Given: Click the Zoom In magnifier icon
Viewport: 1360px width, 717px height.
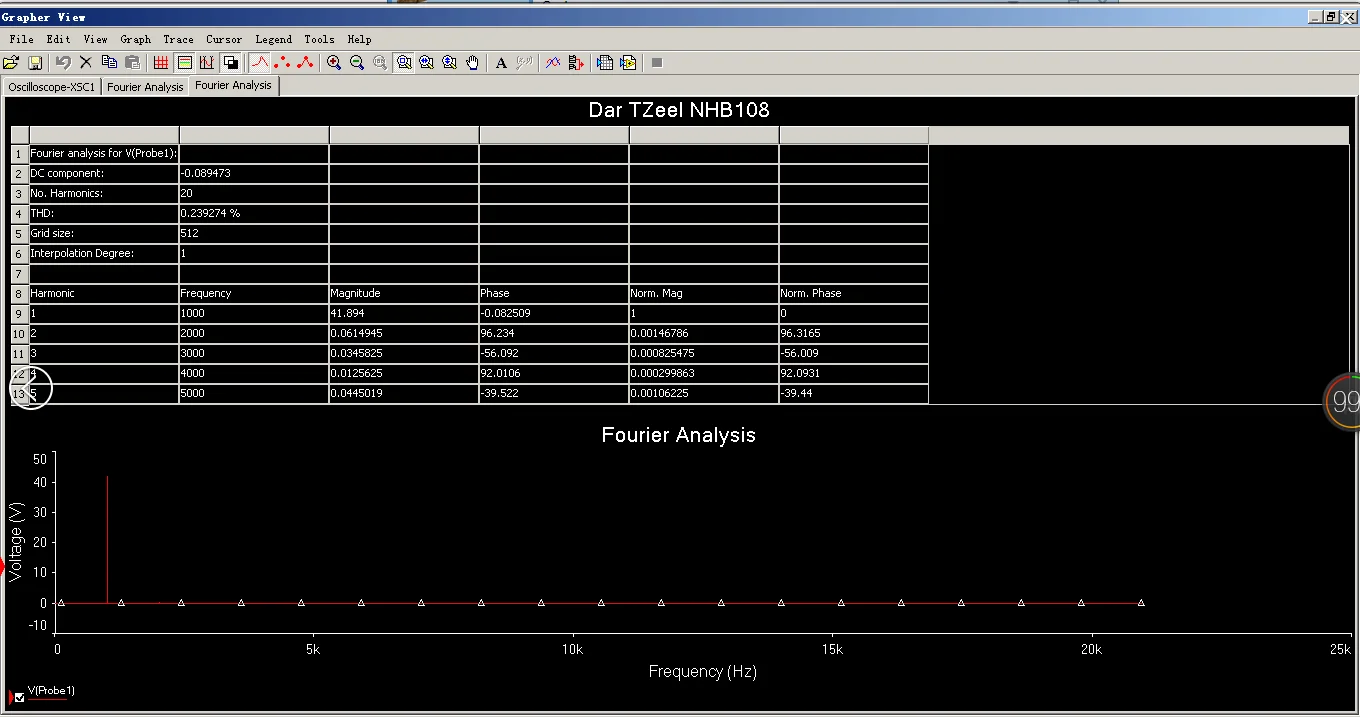Looking at the screenshot, I should [334, 62].
